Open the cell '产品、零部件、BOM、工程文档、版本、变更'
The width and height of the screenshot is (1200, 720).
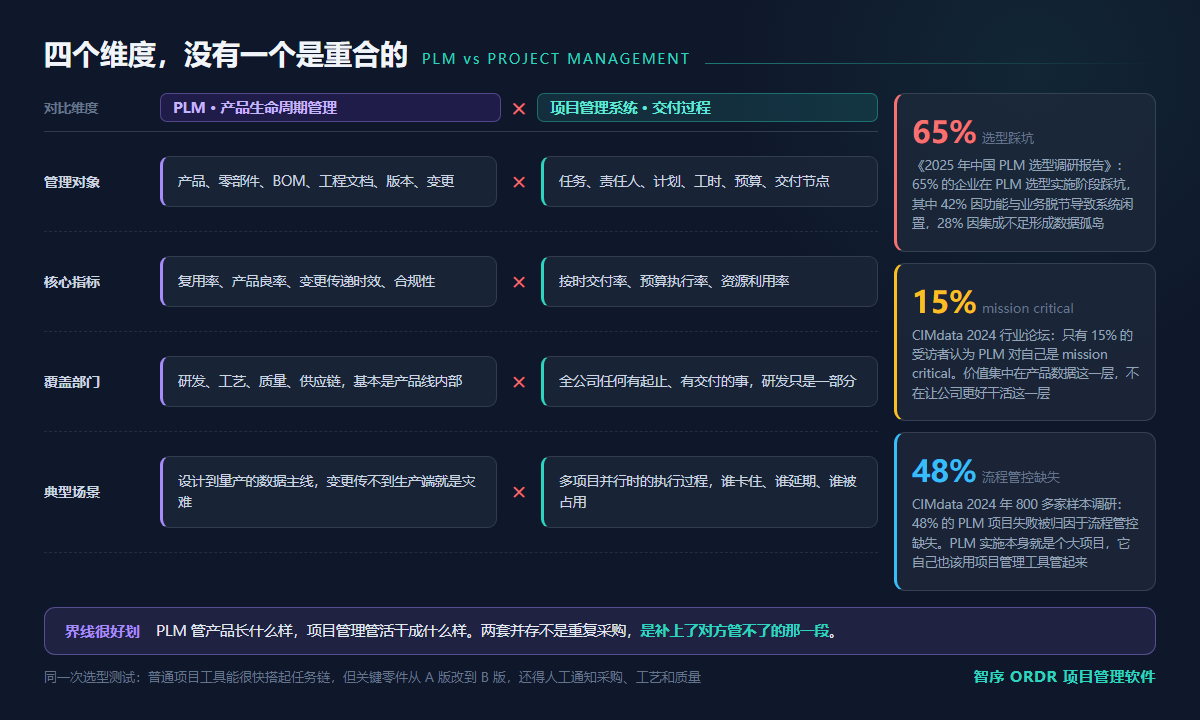328,181
